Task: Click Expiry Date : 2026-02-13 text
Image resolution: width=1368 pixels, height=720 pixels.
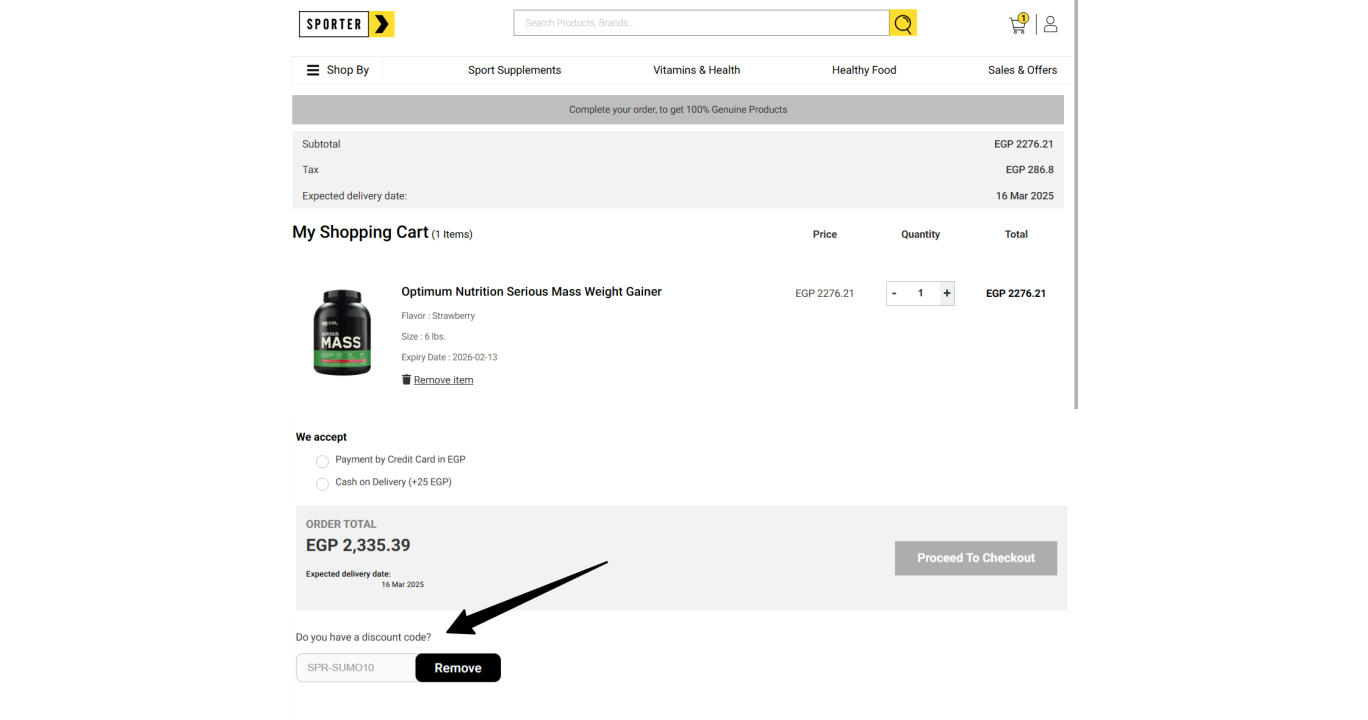Action: [x=449, y=357]
